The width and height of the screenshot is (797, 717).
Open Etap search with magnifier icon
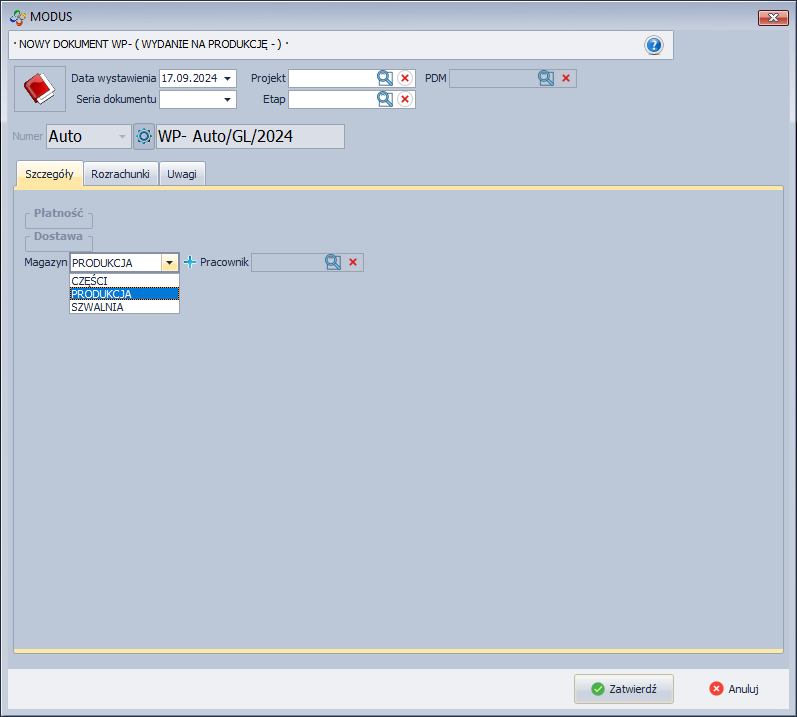(x=385, y=99)
